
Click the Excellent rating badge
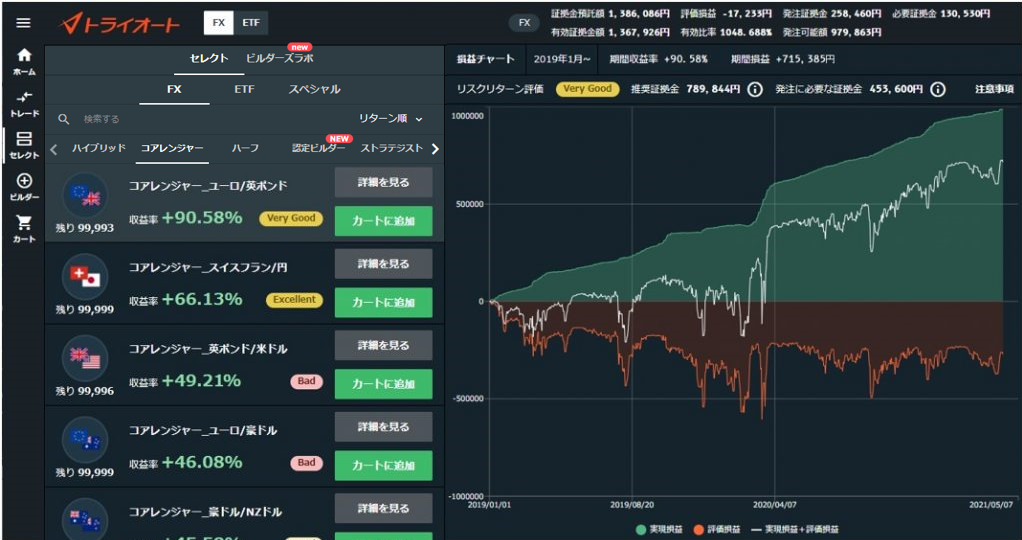pos(295,300)
